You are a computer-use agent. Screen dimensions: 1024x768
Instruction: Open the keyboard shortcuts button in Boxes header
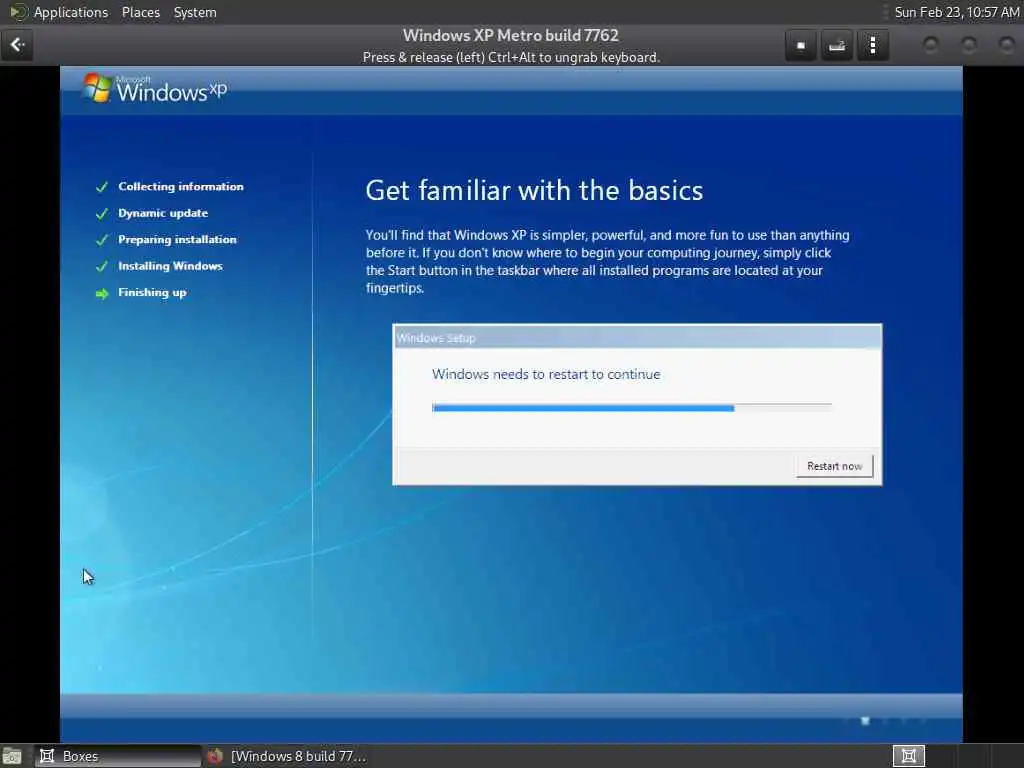pos(837,45)
